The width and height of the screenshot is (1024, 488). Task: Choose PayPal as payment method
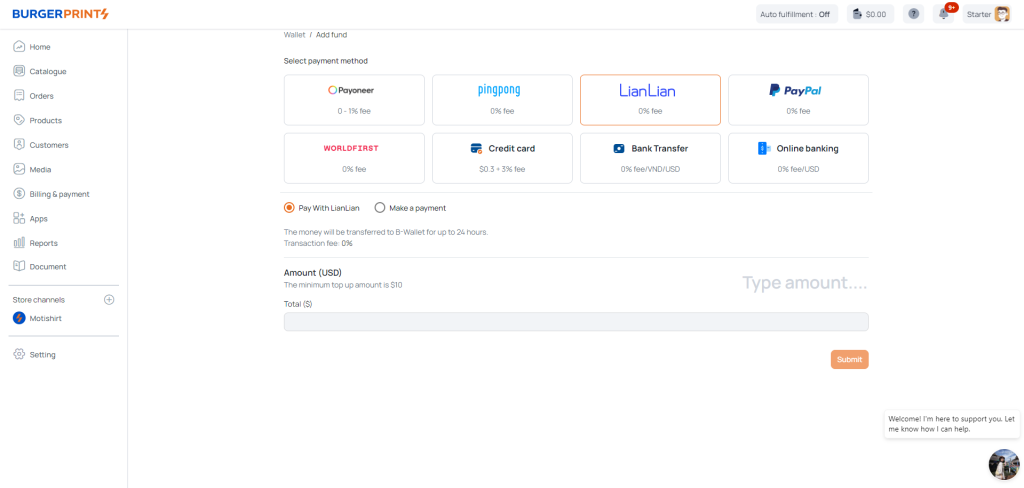coord(798,99)
